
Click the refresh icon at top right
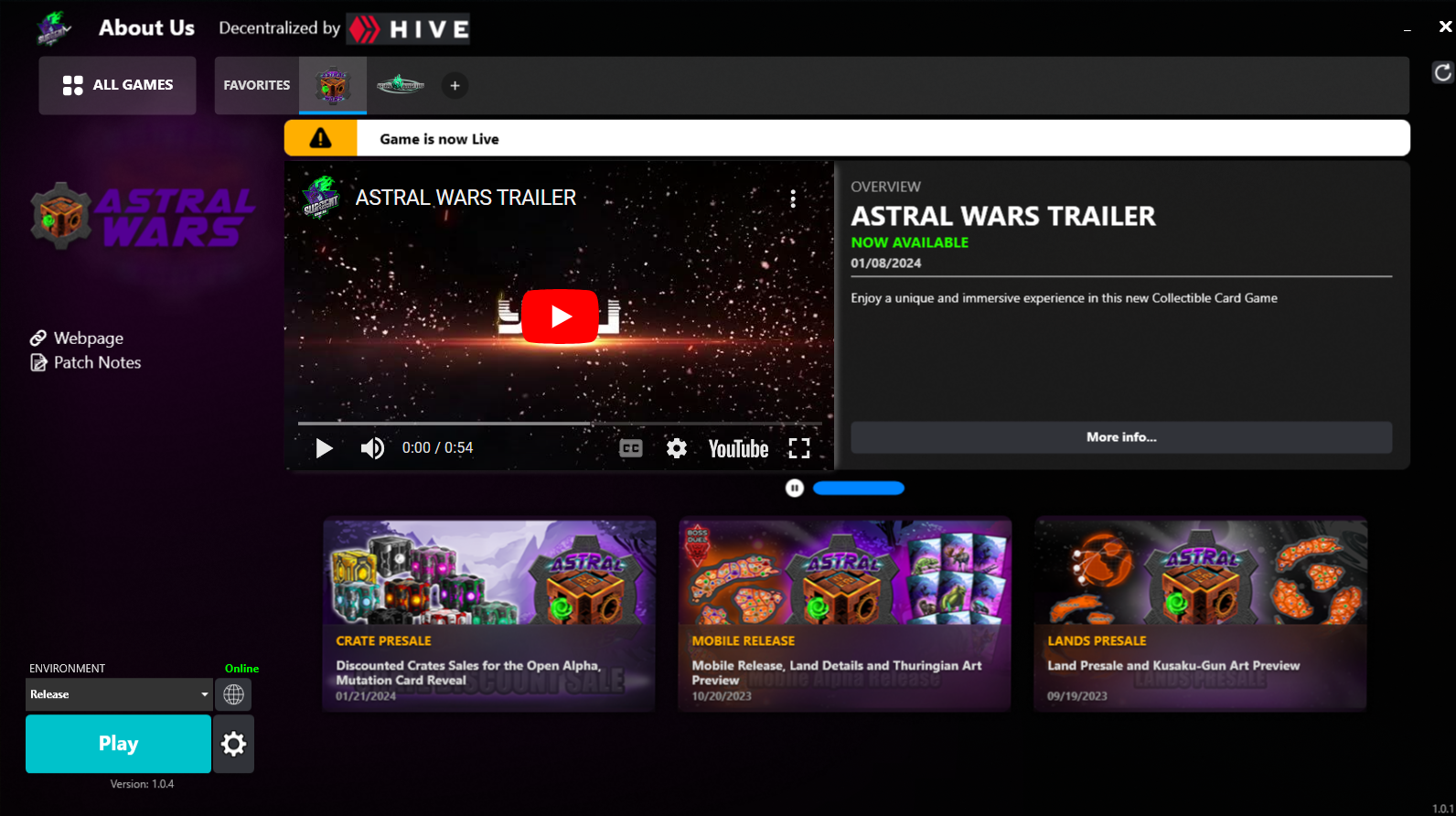1442,72
